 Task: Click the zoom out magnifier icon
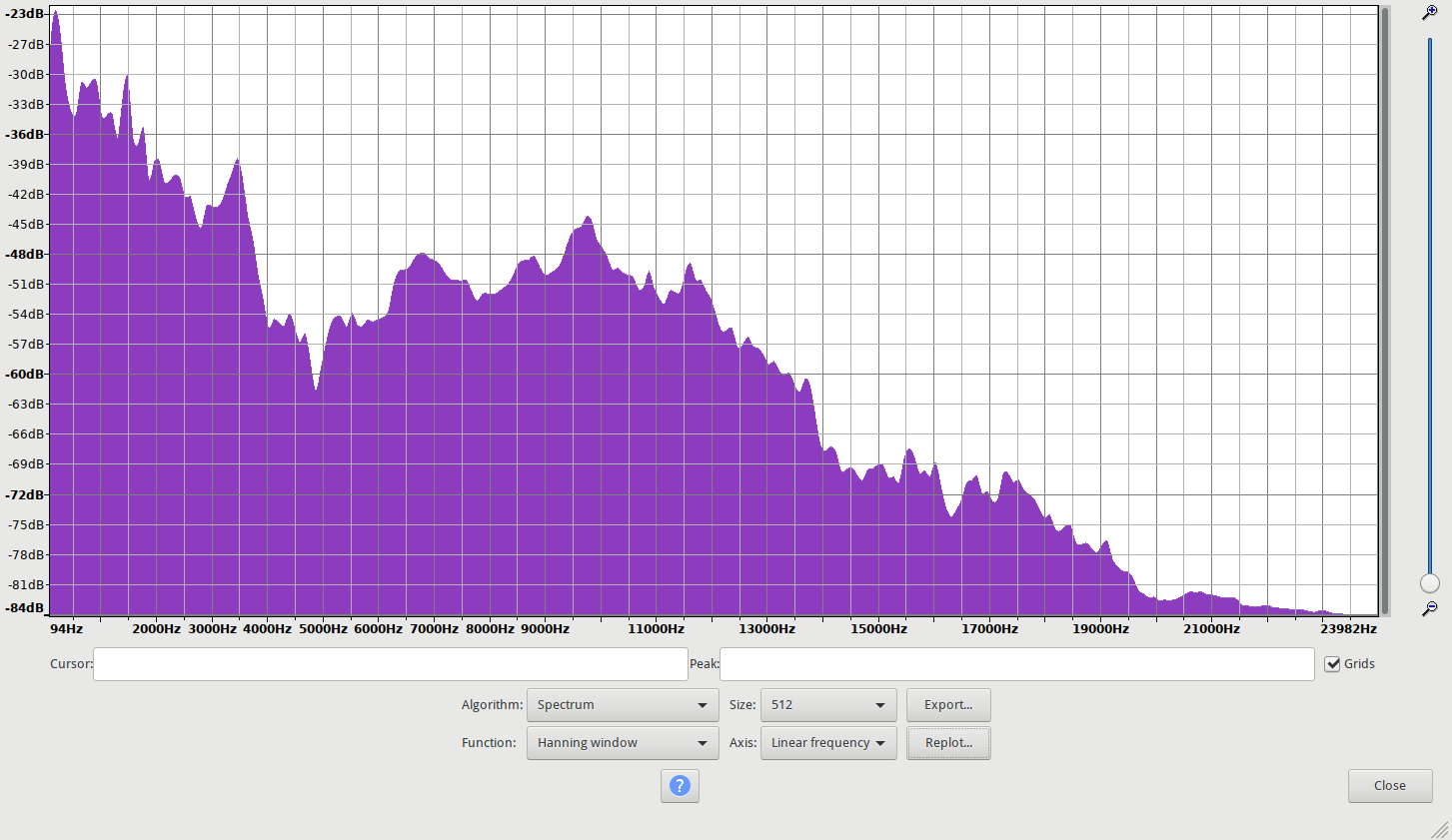pos(1430,607)
